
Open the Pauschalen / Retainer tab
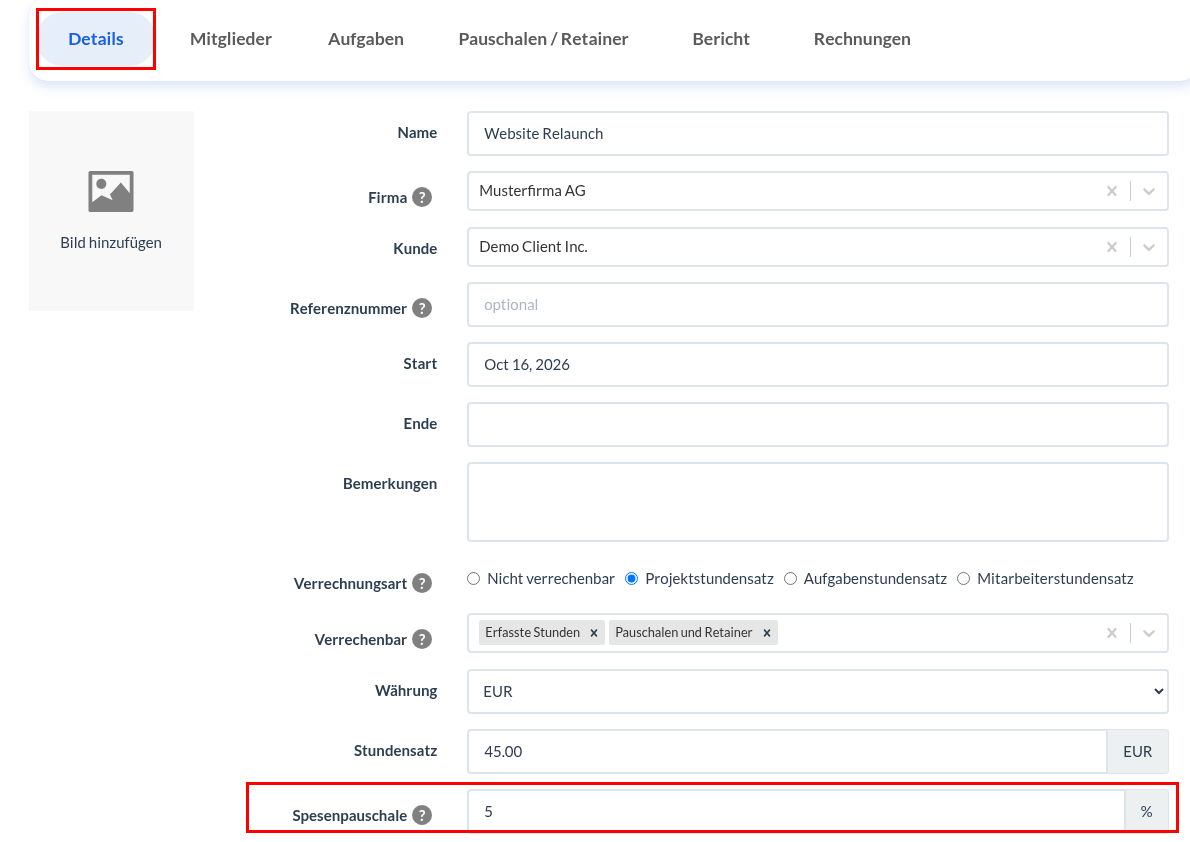coord(543,39)
